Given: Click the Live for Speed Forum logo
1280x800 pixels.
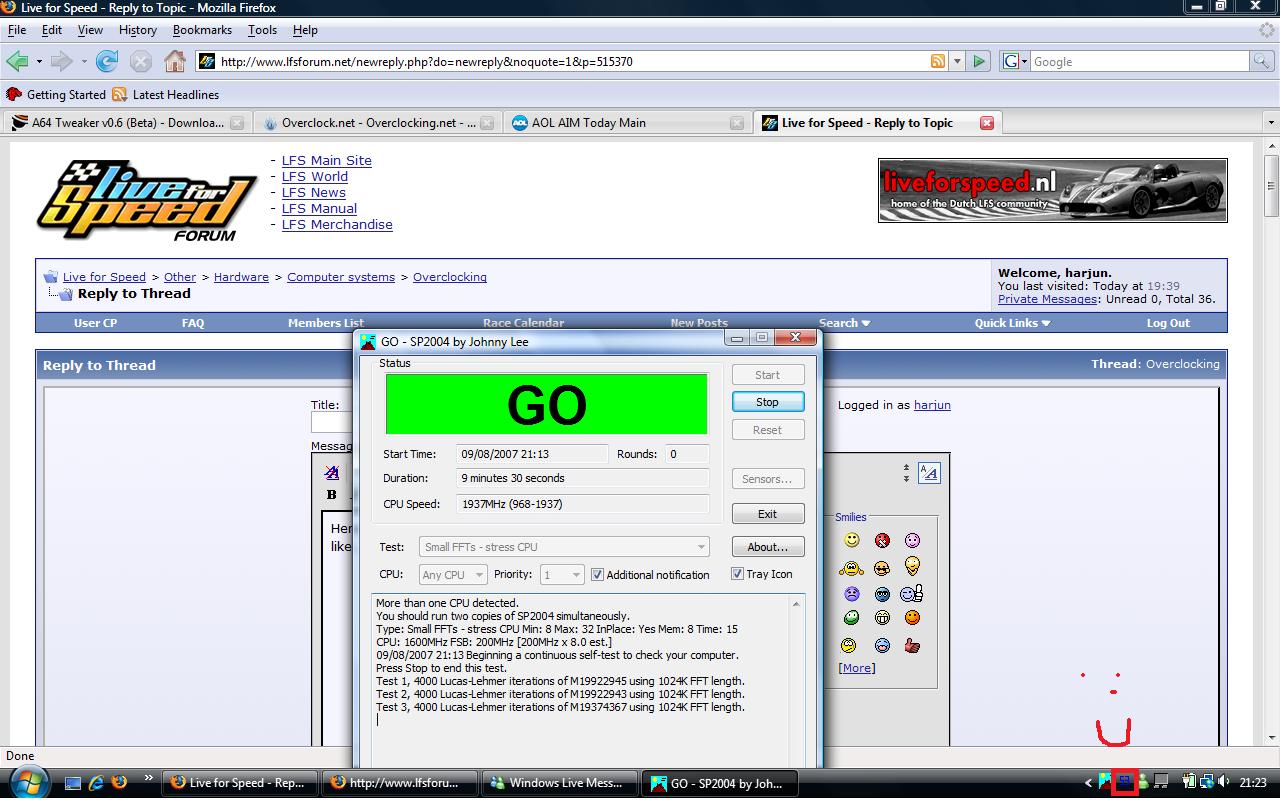Looking at the screenshot, I should point(146,200).
